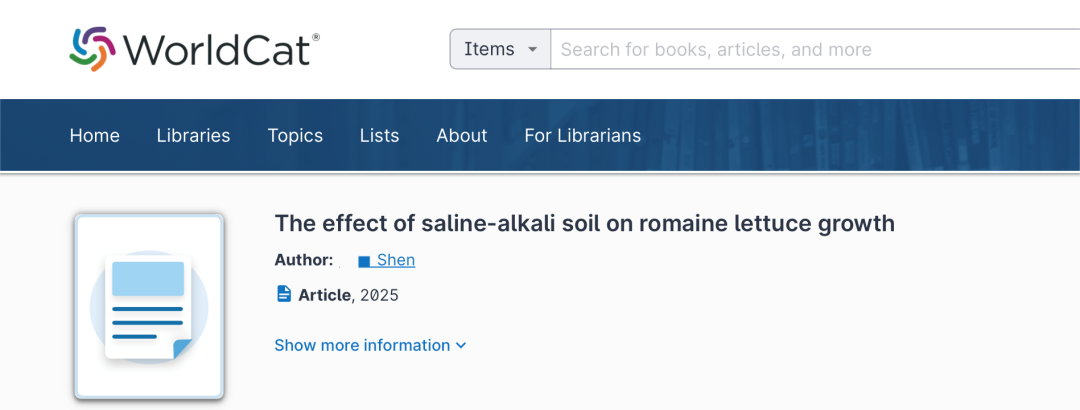1080x410 pixels.
Task: Open the Items search scope dropdown
Action: 500,50
